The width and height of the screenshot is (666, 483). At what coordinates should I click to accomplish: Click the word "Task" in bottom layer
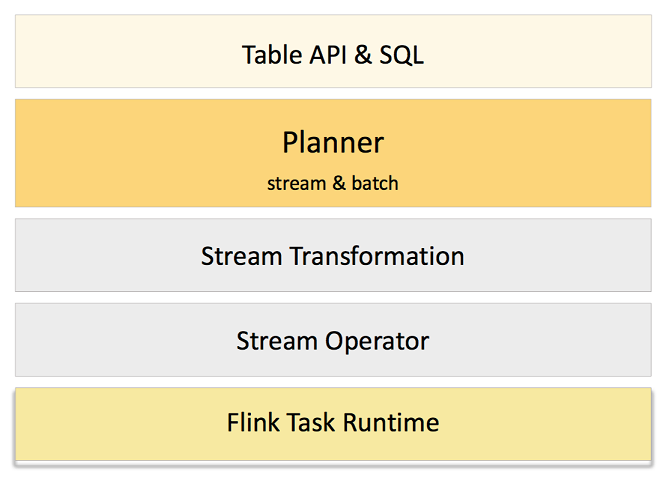[311, 422]
